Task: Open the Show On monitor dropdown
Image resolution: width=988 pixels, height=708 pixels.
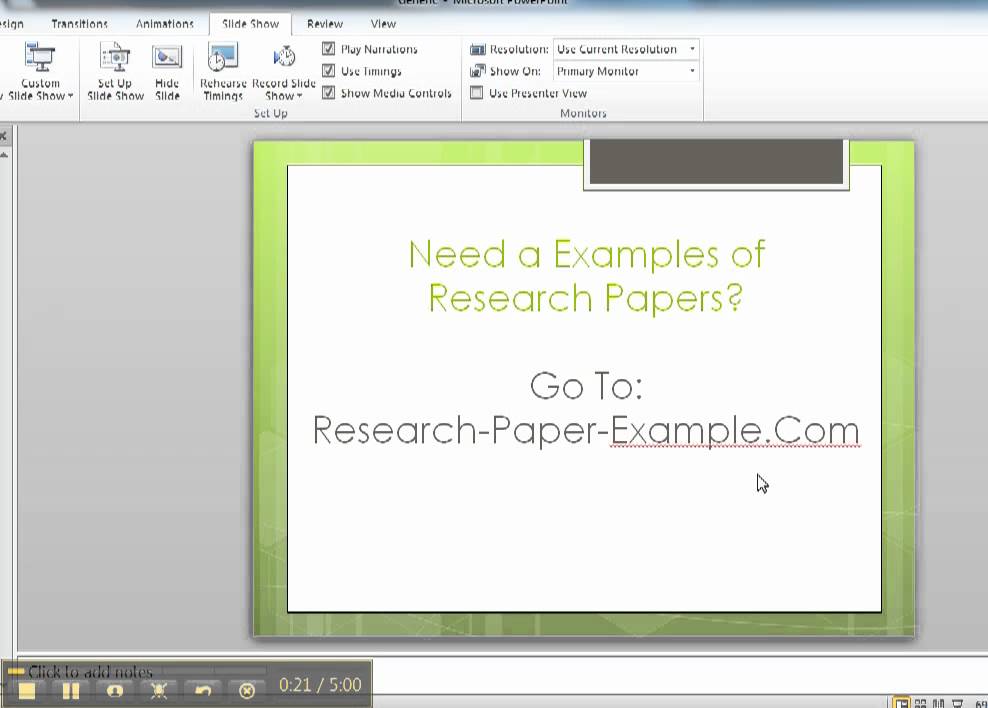Action: (x=626, y=71)
